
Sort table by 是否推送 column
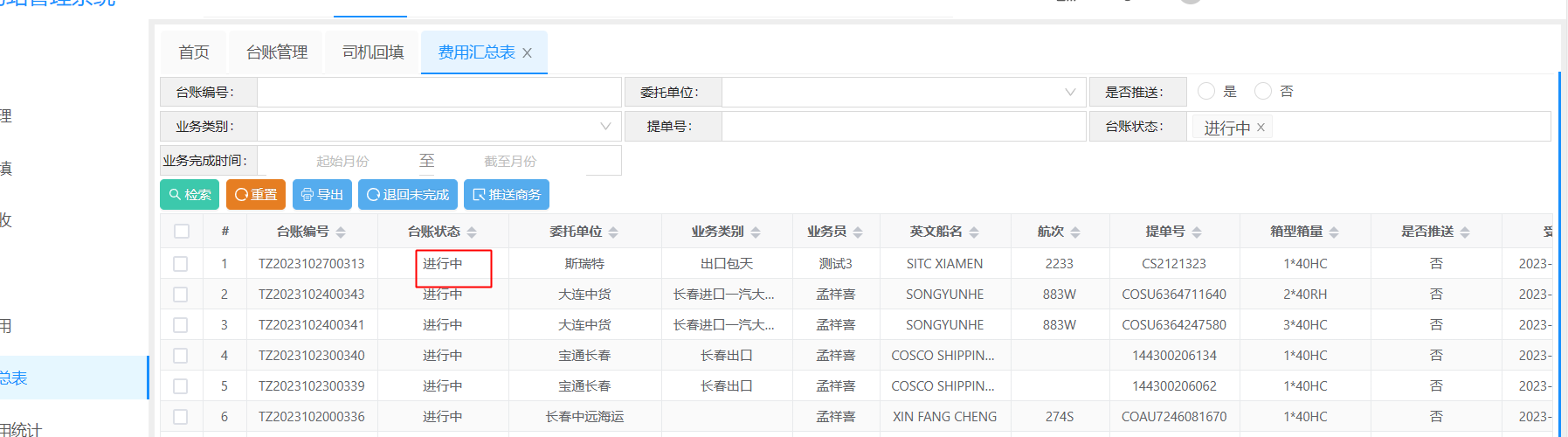pos(1465,232)
